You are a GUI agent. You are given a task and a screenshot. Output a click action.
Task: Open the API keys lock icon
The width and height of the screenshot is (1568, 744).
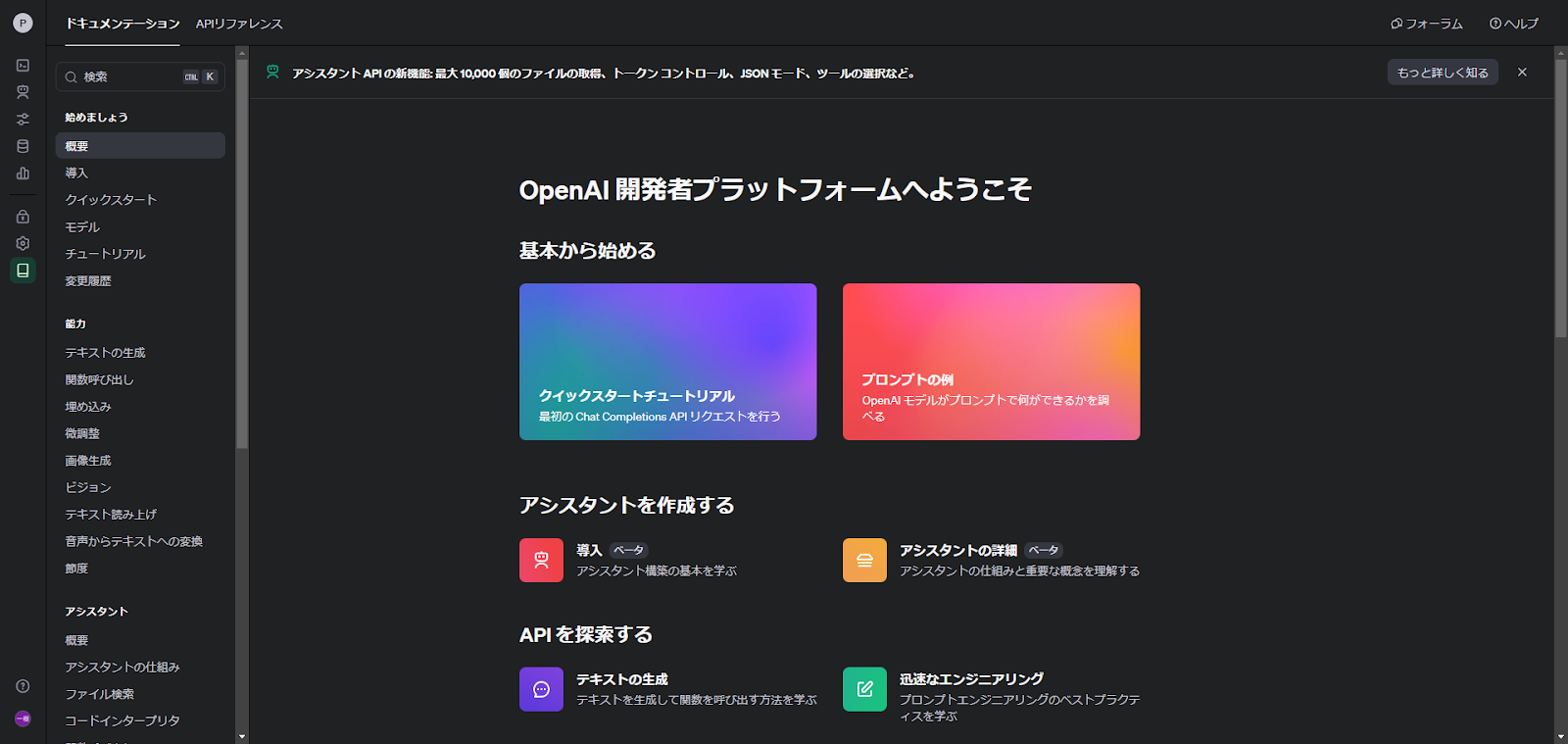point(23,217)
